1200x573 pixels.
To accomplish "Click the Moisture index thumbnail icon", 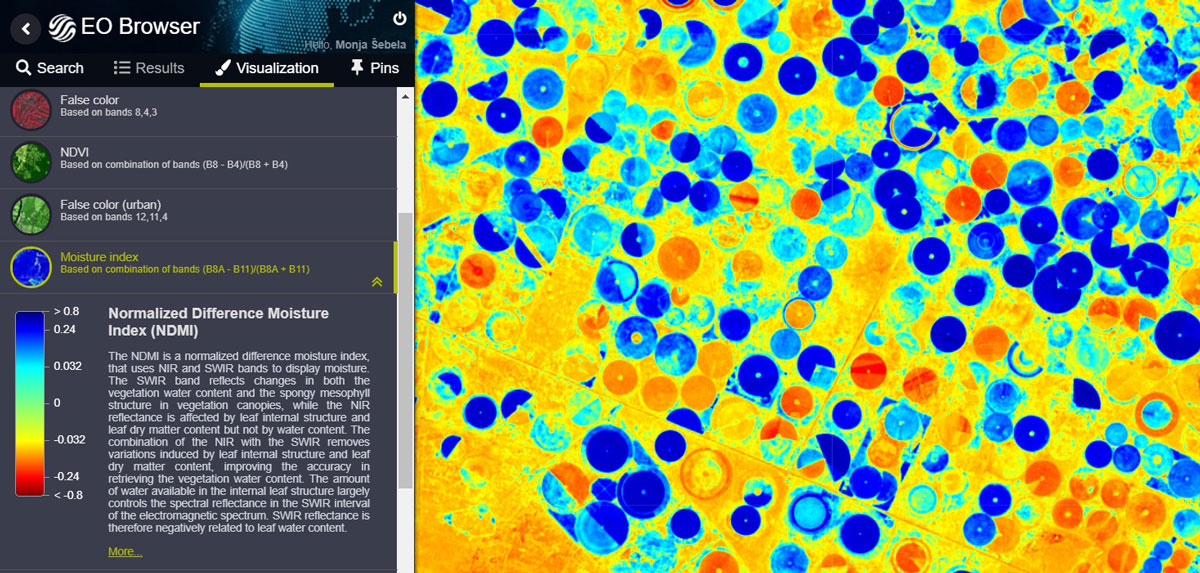I will tap(31, 266).
